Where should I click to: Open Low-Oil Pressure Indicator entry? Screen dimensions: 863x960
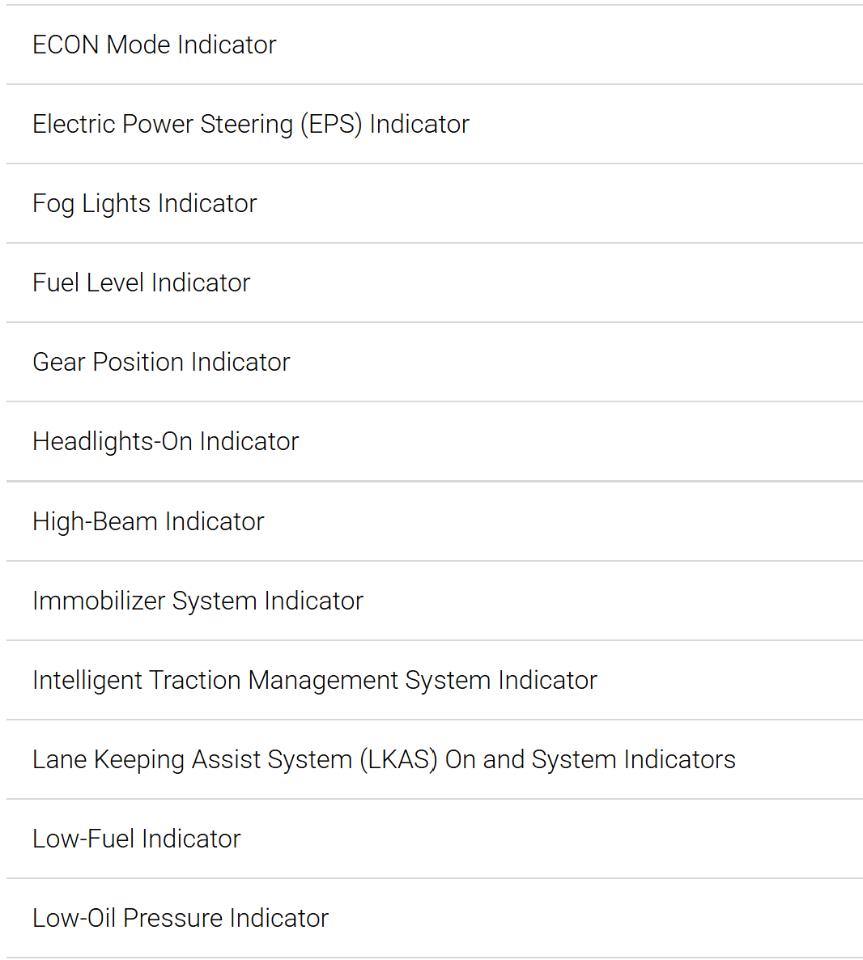point(435,918)
